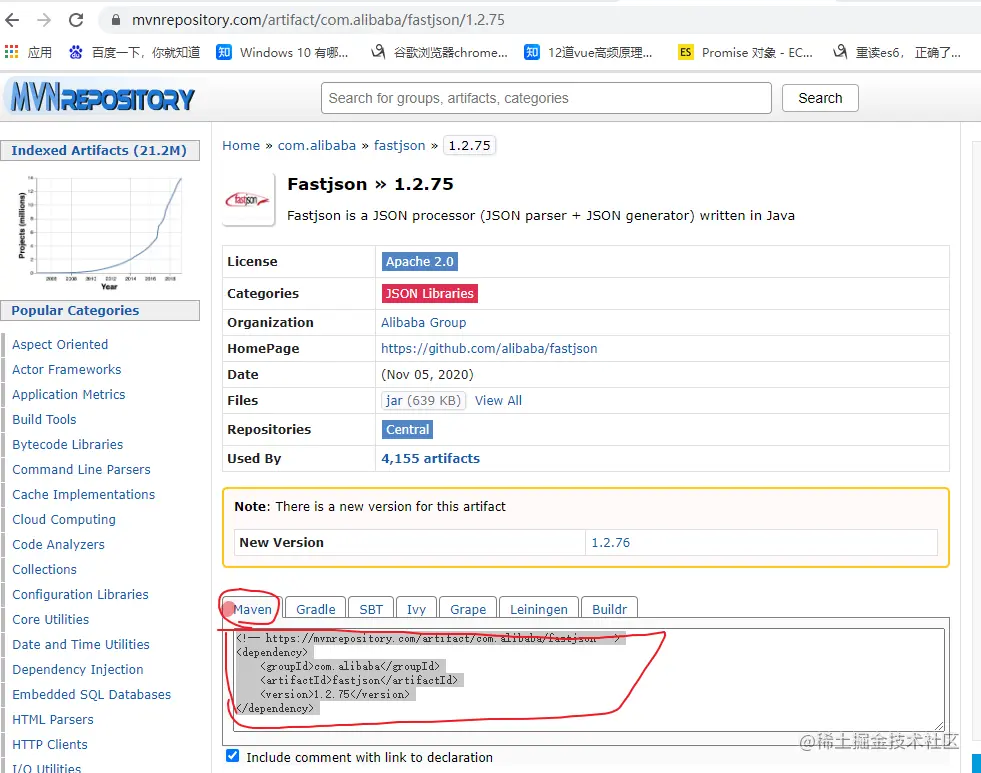Open the Command Line Parsers category
The image size is (981, 773).
81,470
